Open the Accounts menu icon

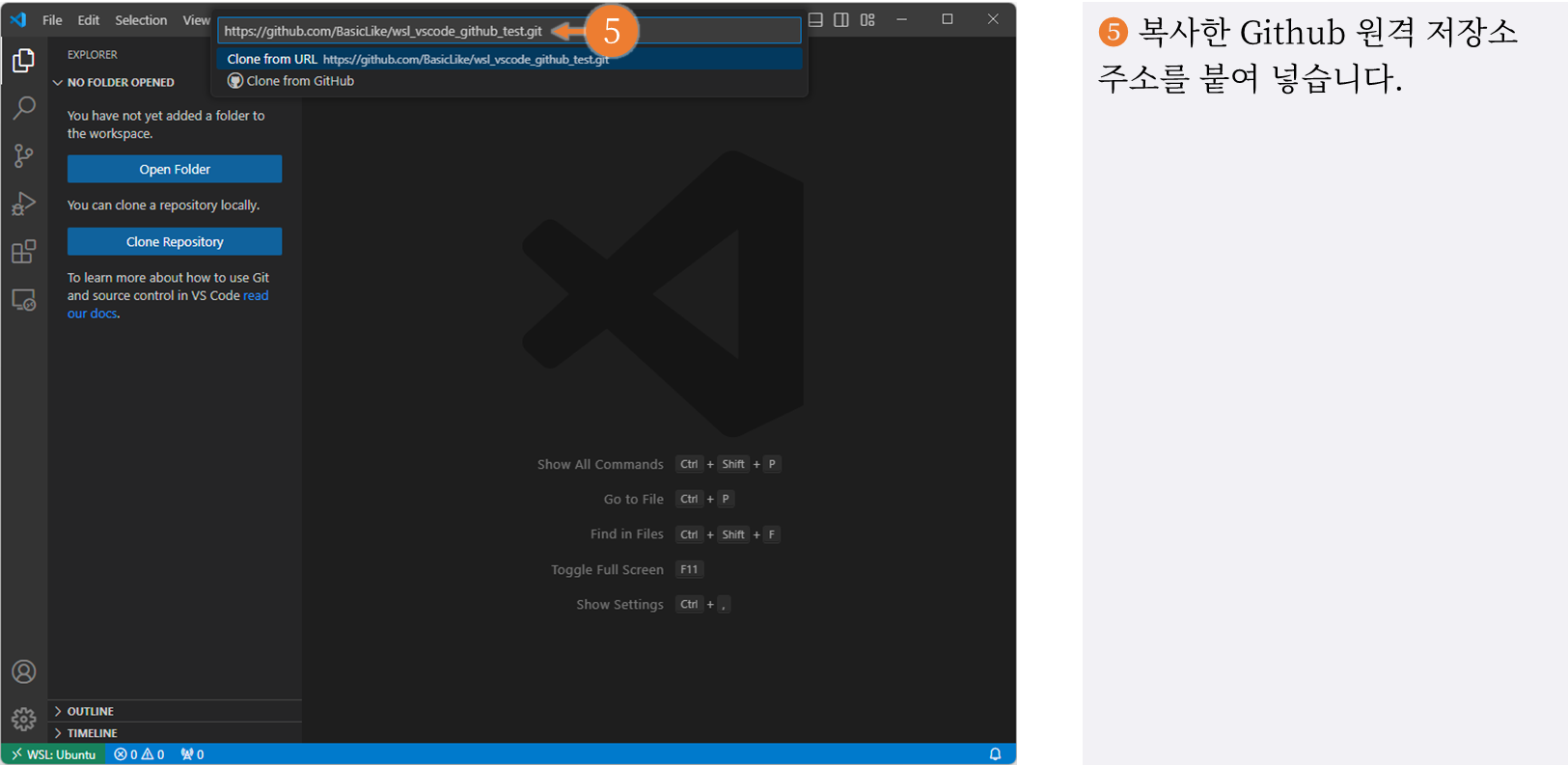(24, 671)
